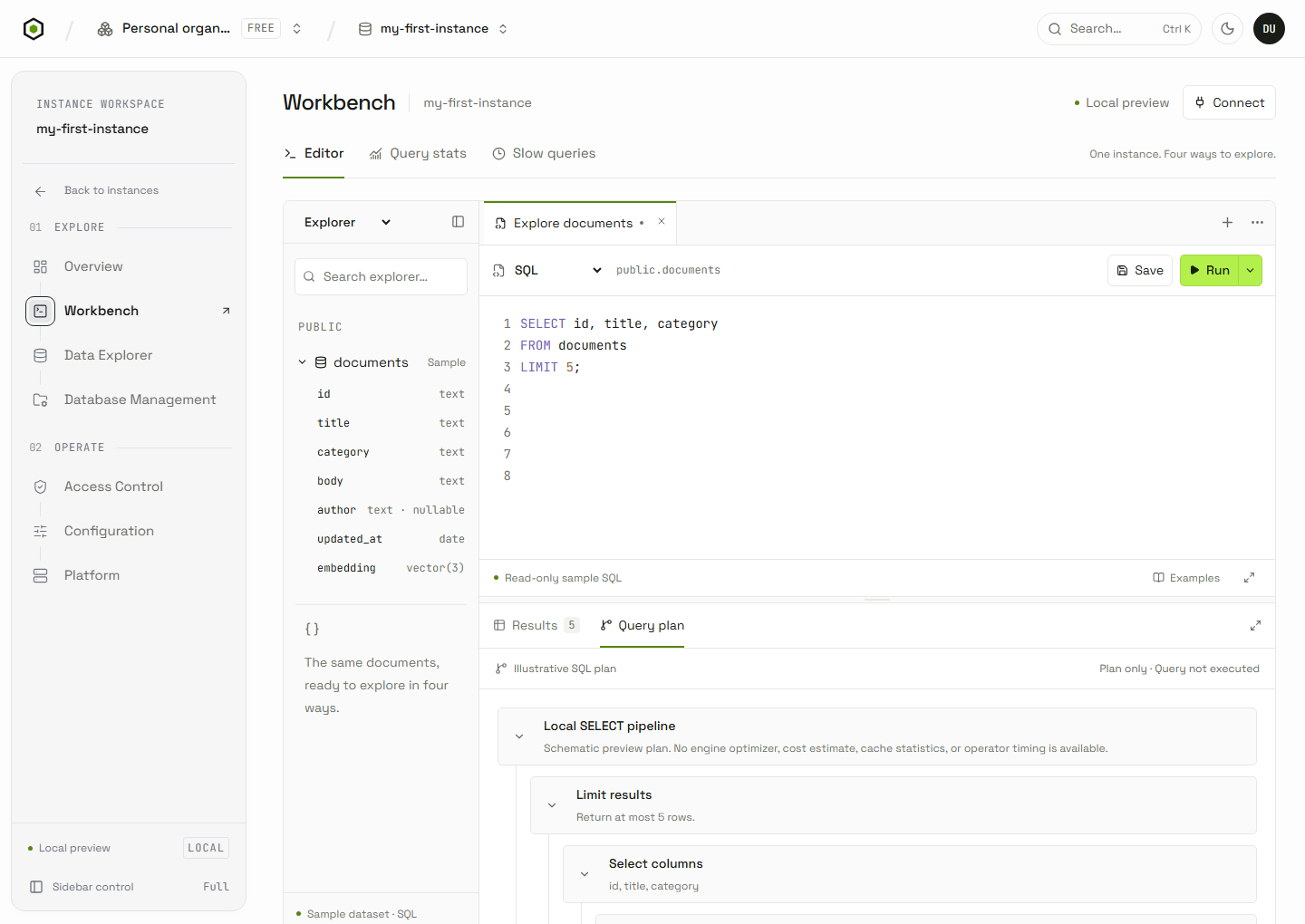Screen dimensions: 1305x924
Task: Click the header Search field
Action: pyautogui.click(x=1118, y=29)
